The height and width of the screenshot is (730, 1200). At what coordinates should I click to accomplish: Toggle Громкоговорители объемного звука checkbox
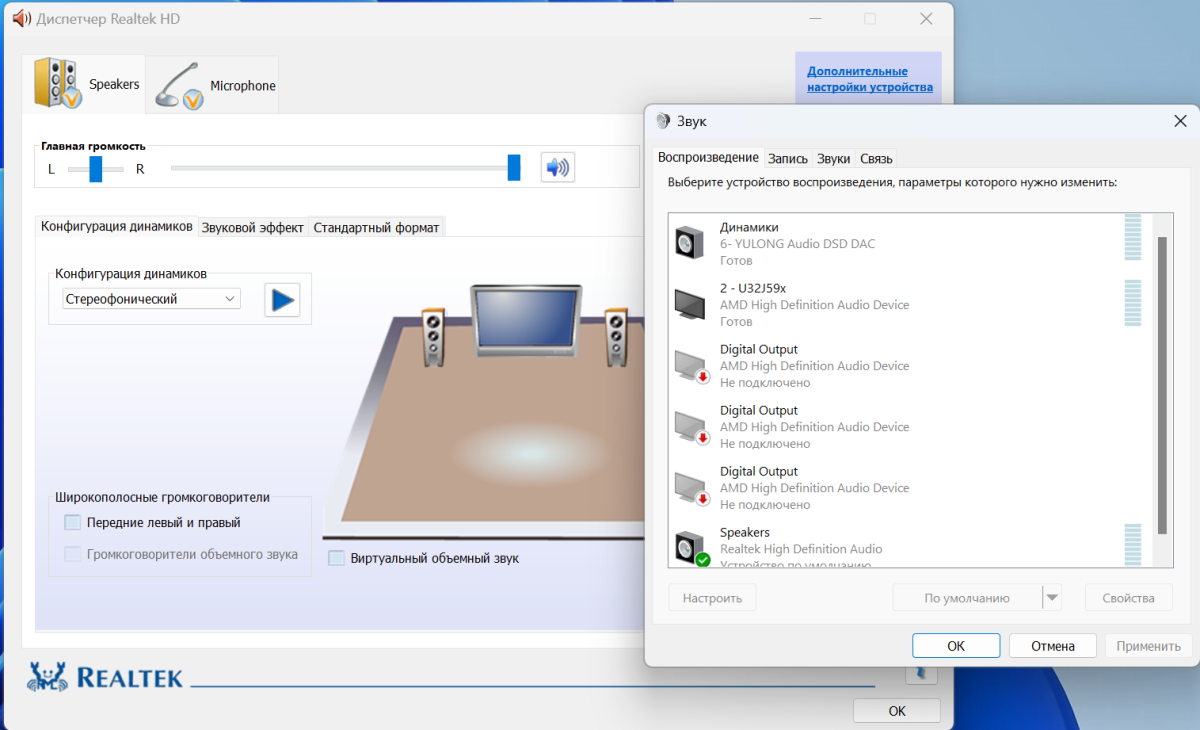click(72, 554)
